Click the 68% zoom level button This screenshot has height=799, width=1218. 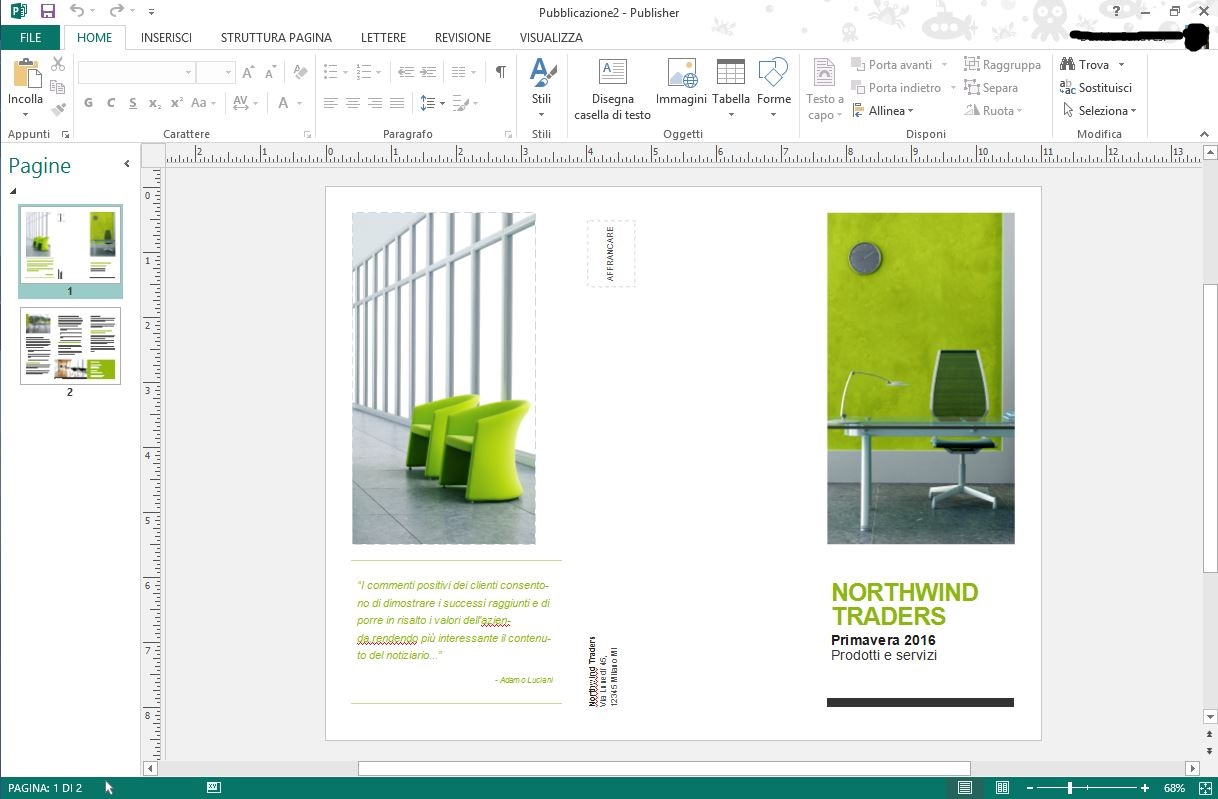coord(1174,788)
